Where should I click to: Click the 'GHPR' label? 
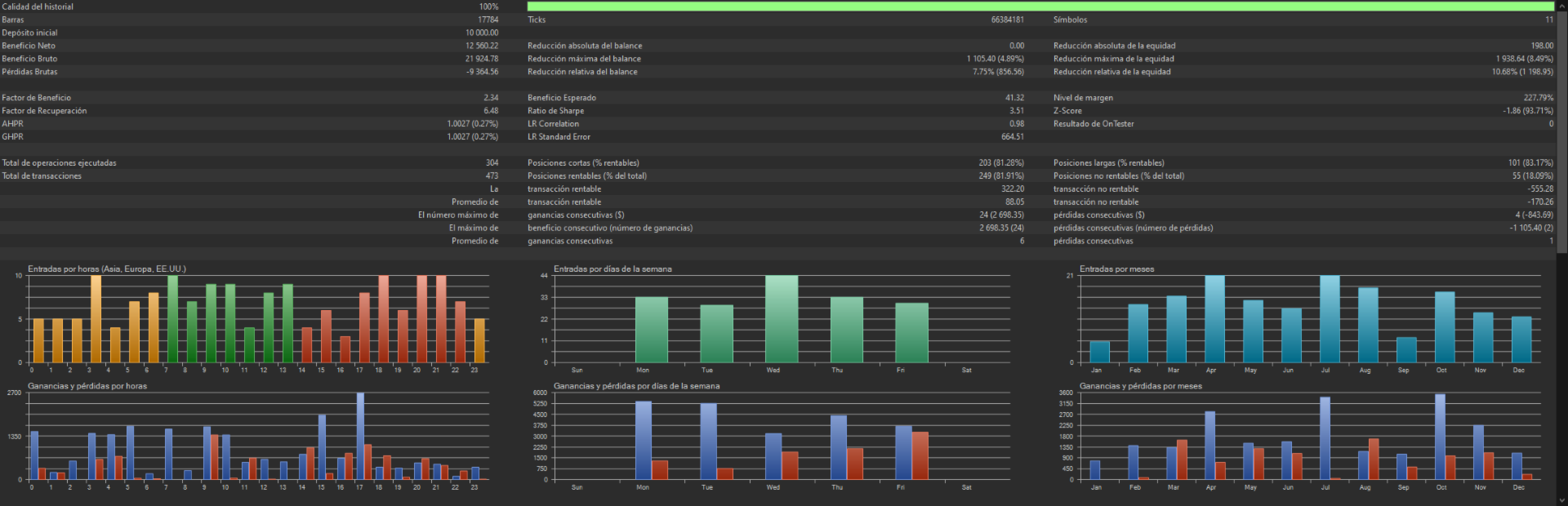click(12, 137)
